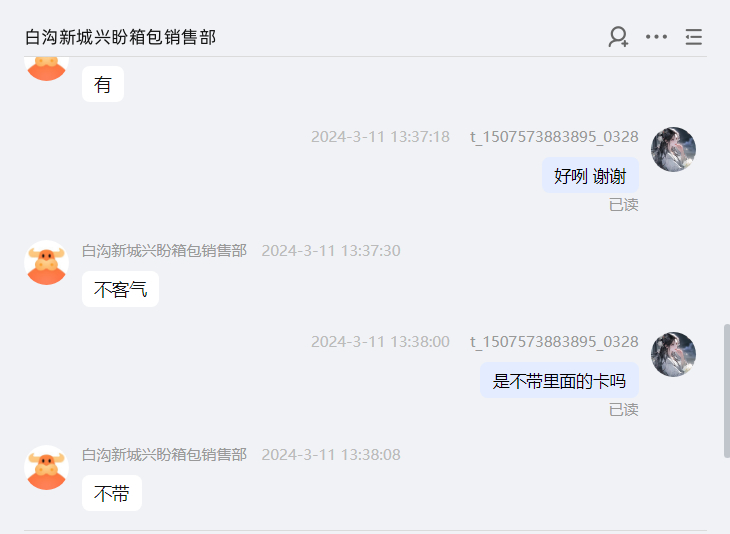Click the chat title 白沟新城兴盼箱包销售部
The height and width of the screenshot is (534, 730).
click(x=121, y=37)
